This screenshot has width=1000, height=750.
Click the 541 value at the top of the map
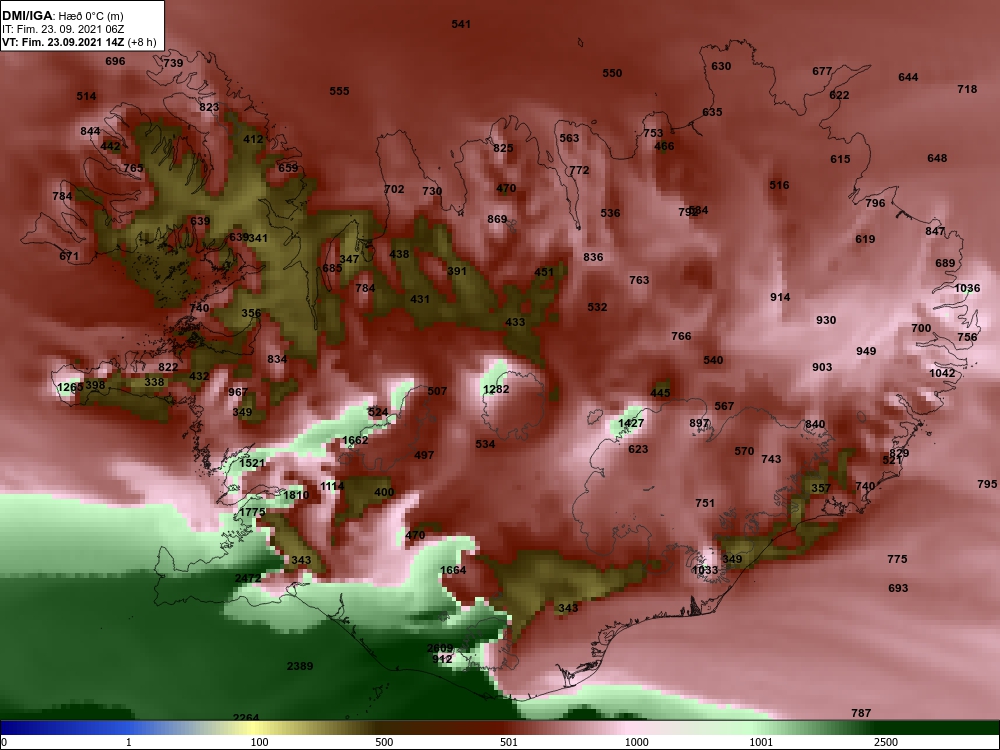click(x=461, y=24)
